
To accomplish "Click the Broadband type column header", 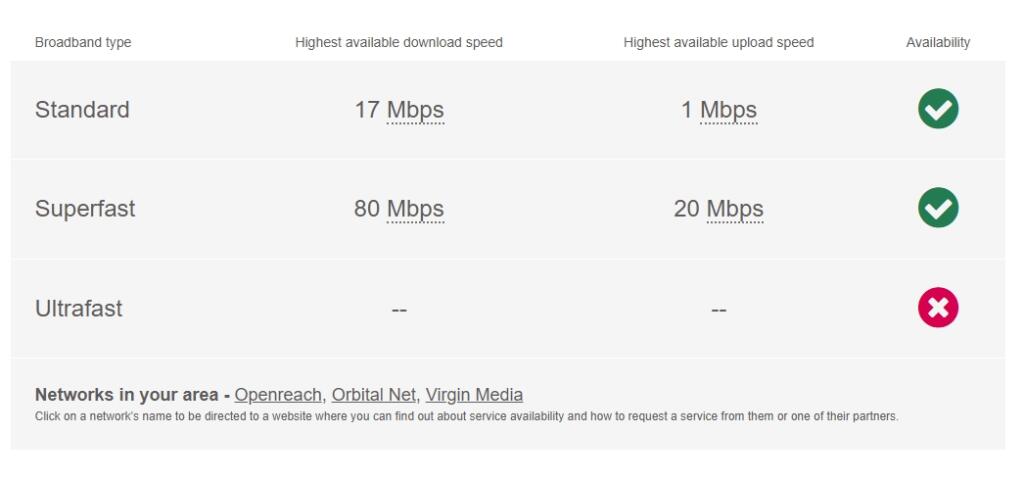I will (83, 42).
